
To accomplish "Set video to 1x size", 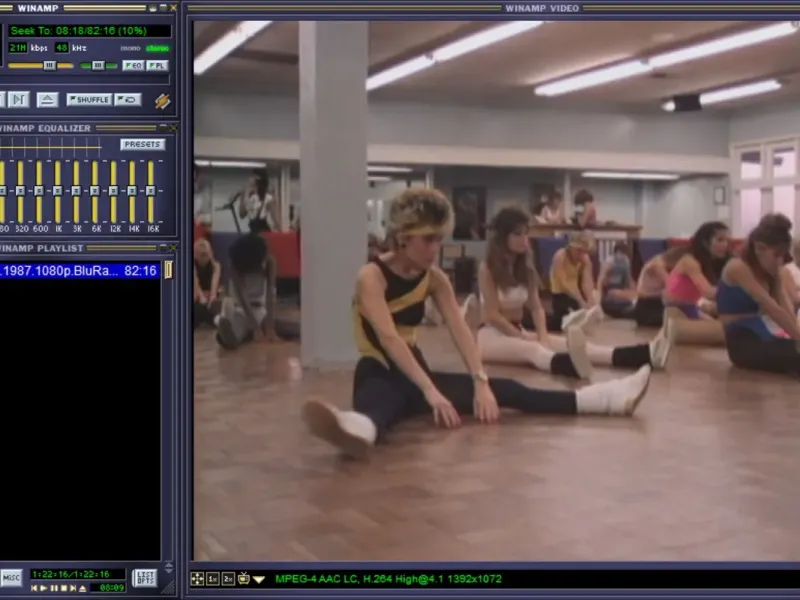I will pos(213,579).
